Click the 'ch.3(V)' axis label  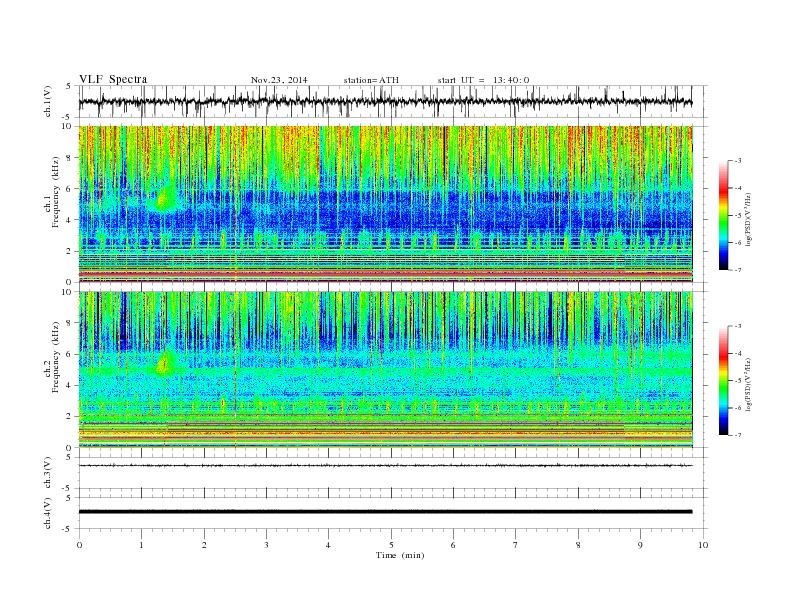point(47,473)
